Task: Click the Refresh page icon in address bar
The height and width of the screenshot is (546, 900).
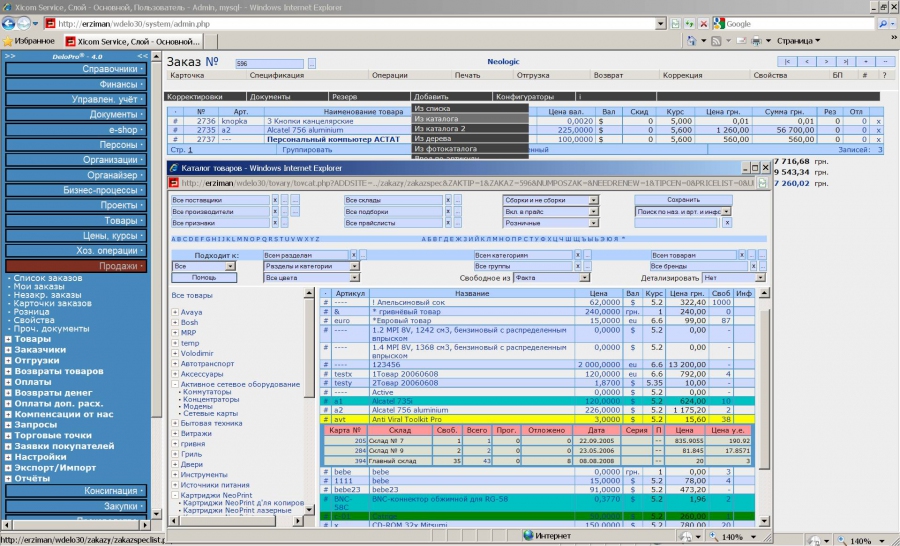Action: [687, 22]
